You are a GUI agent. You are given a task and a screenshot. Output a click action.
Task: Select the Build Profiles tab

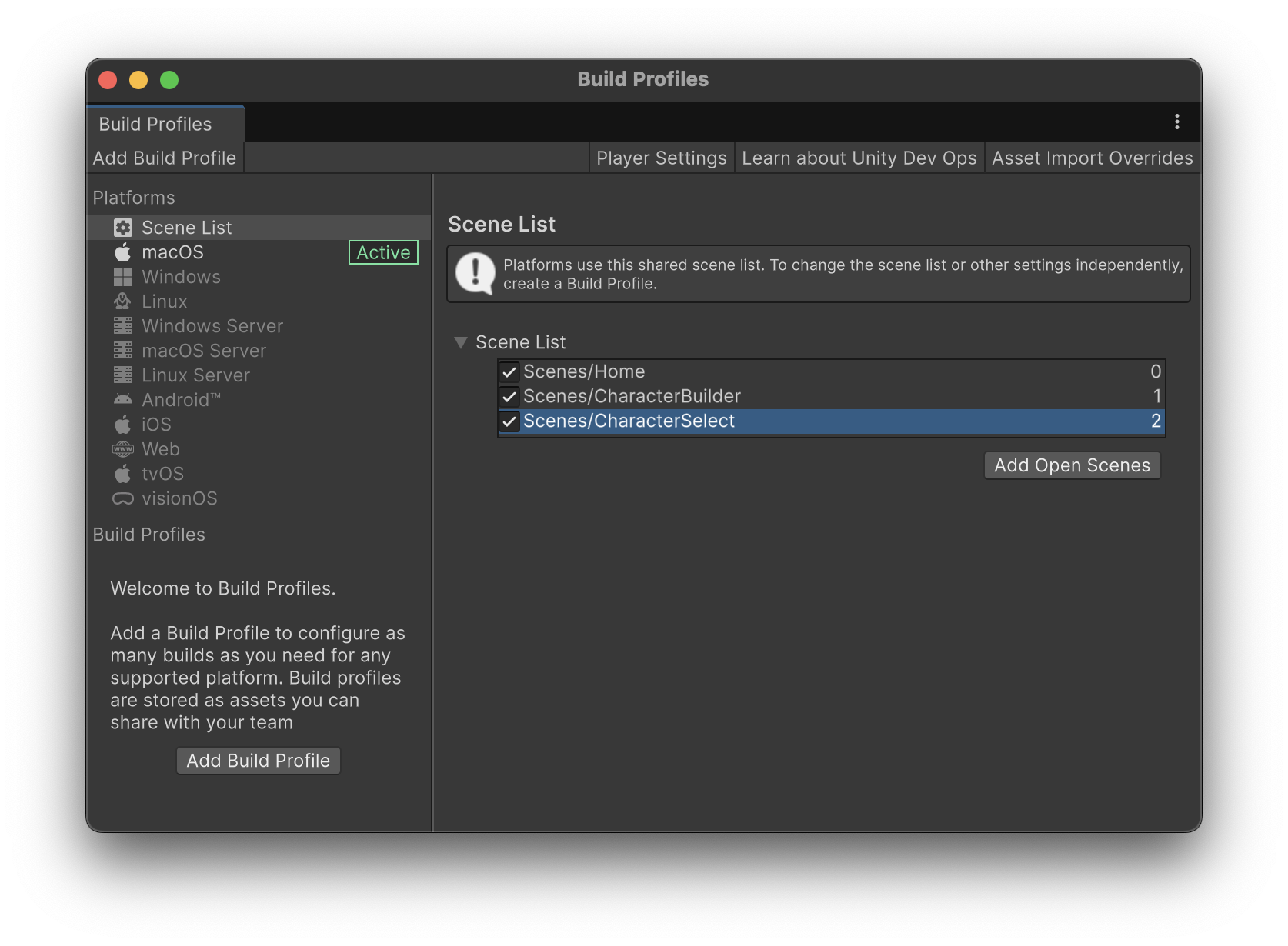(155, 124)
